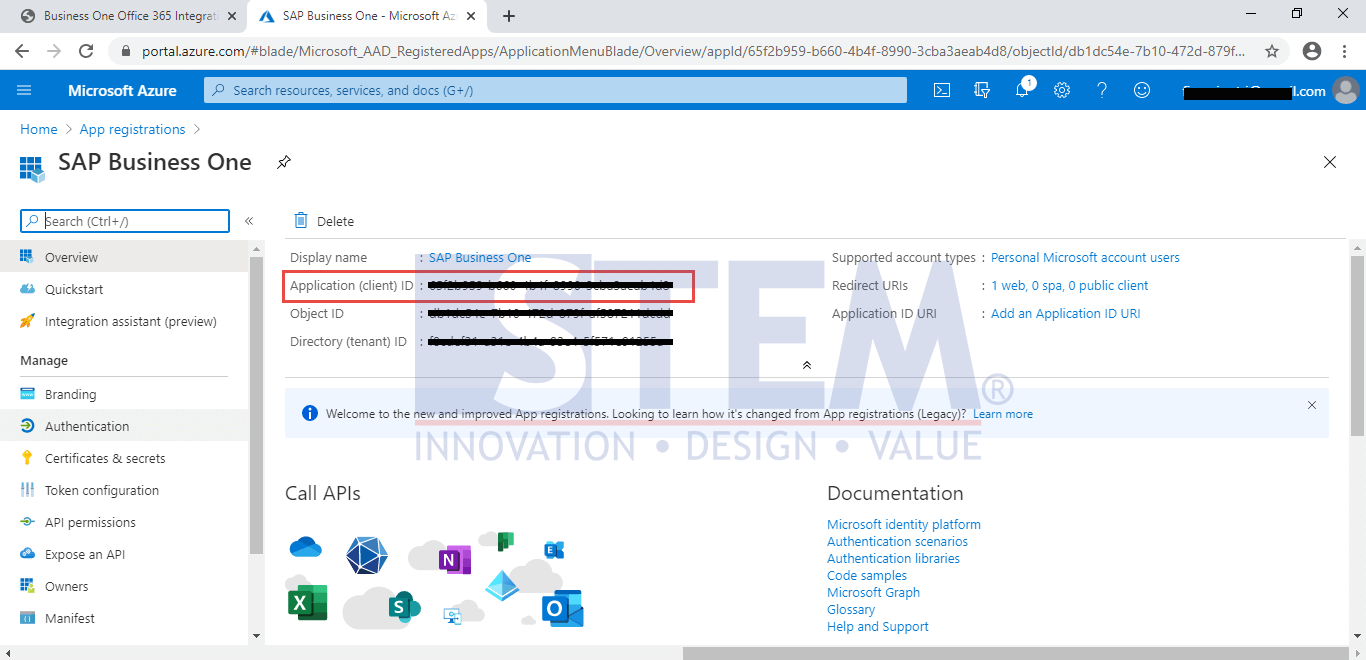Open the Help question mark icon

[x=1101, y=90]
